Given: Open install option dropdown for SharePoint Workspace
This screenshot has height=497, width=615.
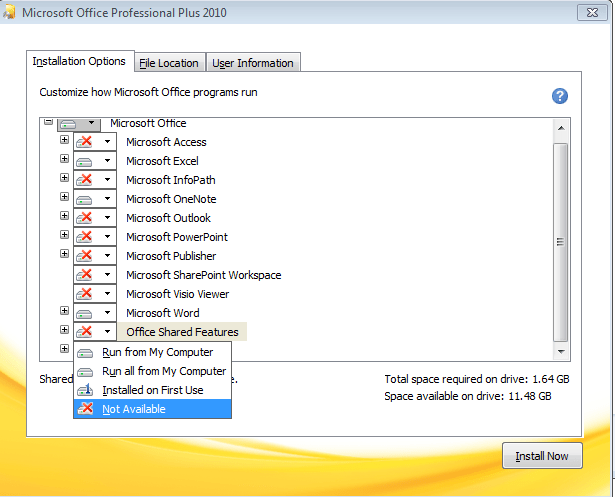Looking at the screenshot, I should click(x=107, y=275).
